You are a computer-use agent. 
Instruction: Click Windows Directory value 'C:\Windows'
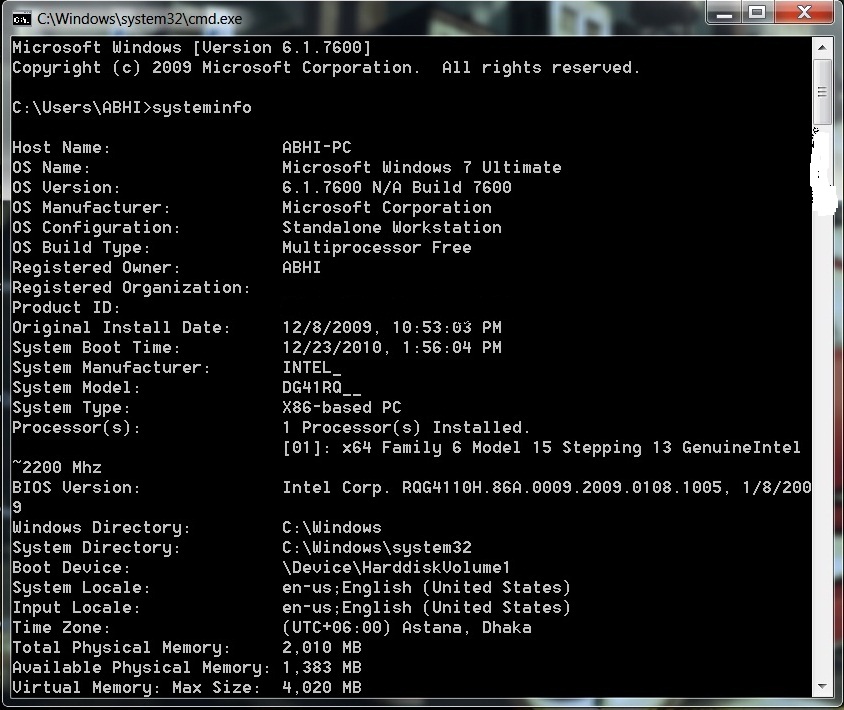tap(332, 528)
